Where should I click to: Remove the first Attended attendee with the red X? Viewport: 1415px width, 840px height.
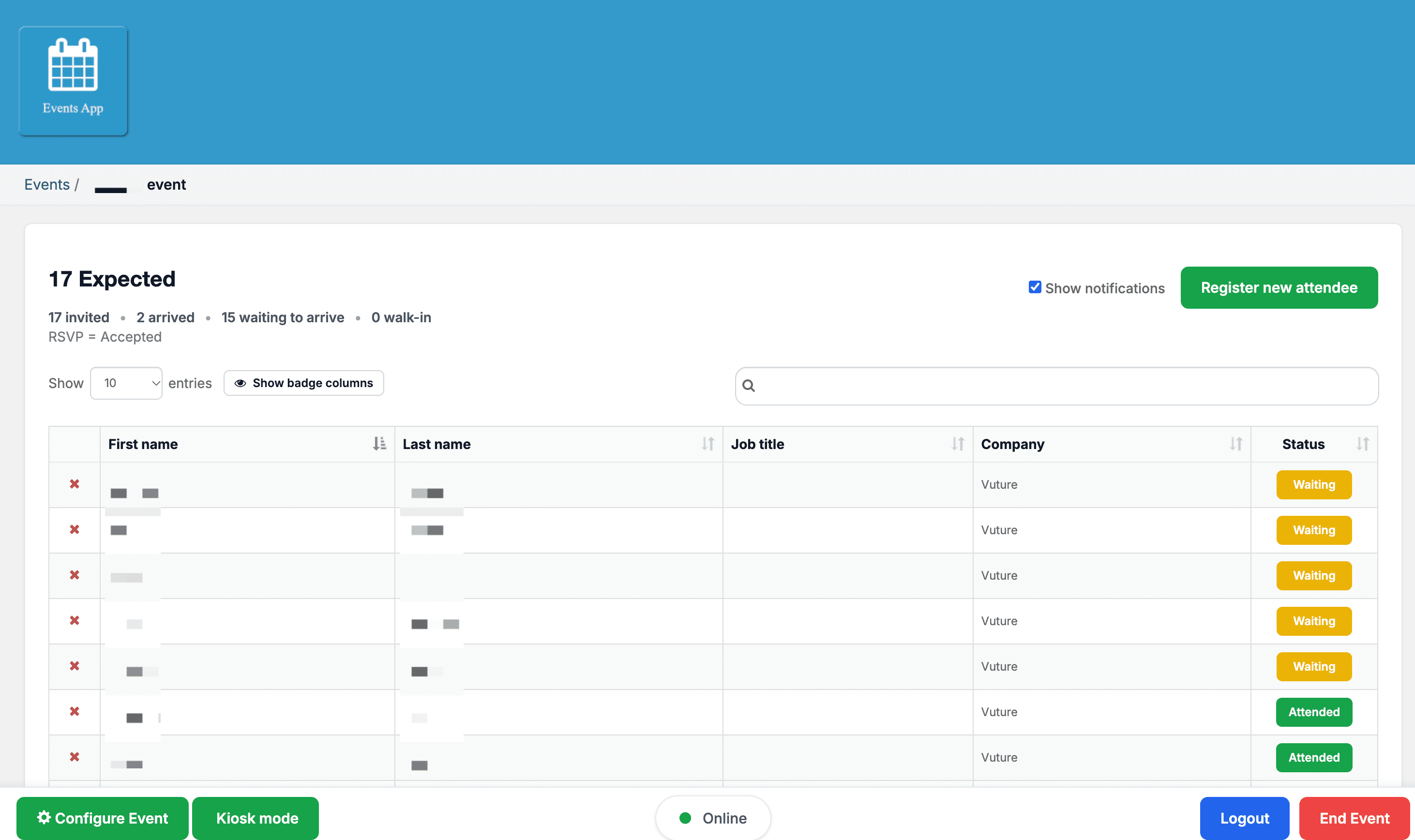(74, 711)
